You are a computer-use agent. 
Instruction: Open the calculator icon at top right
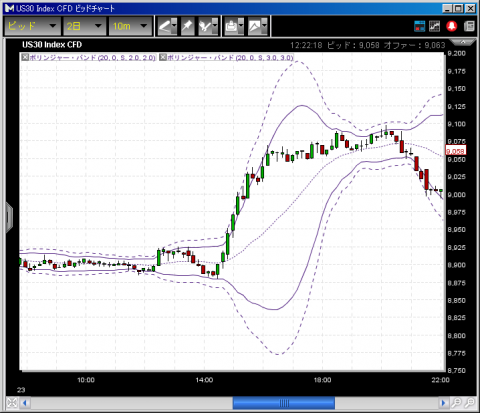[x=469, y=26]
